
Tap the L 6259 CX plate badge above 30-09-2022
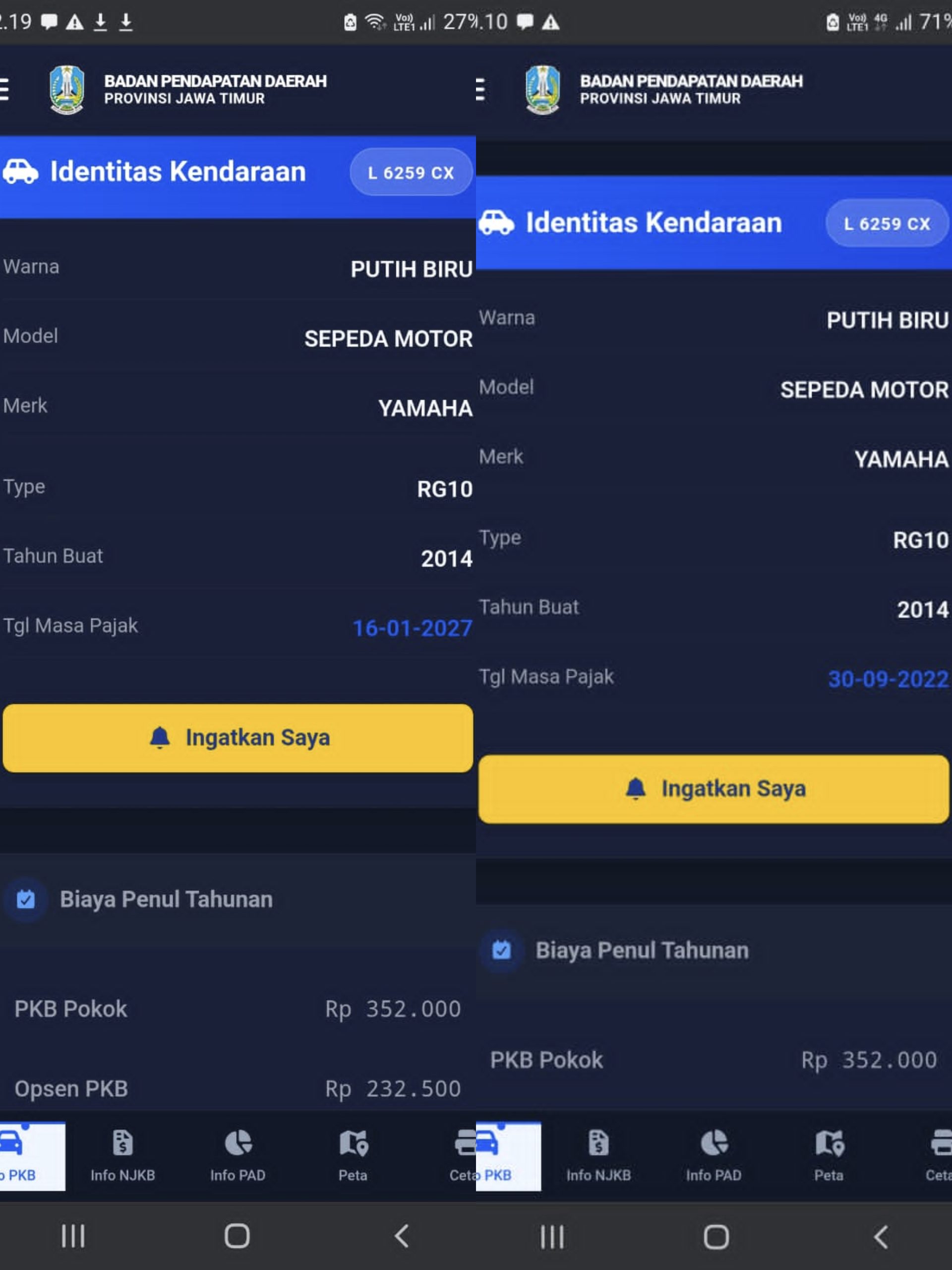coord(887,223)
